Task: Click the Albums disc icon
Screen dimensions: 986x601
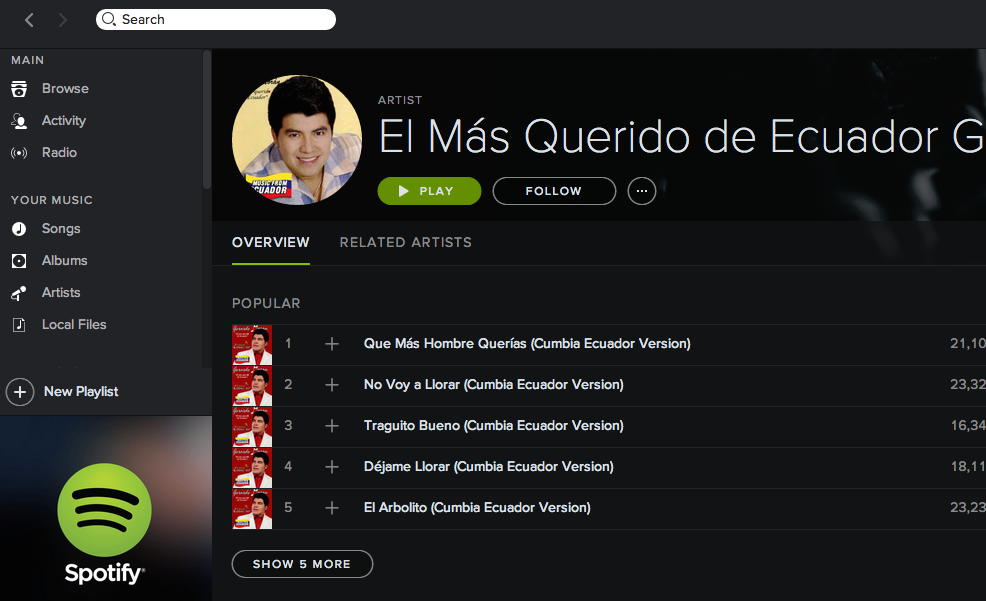Action: 19,261
